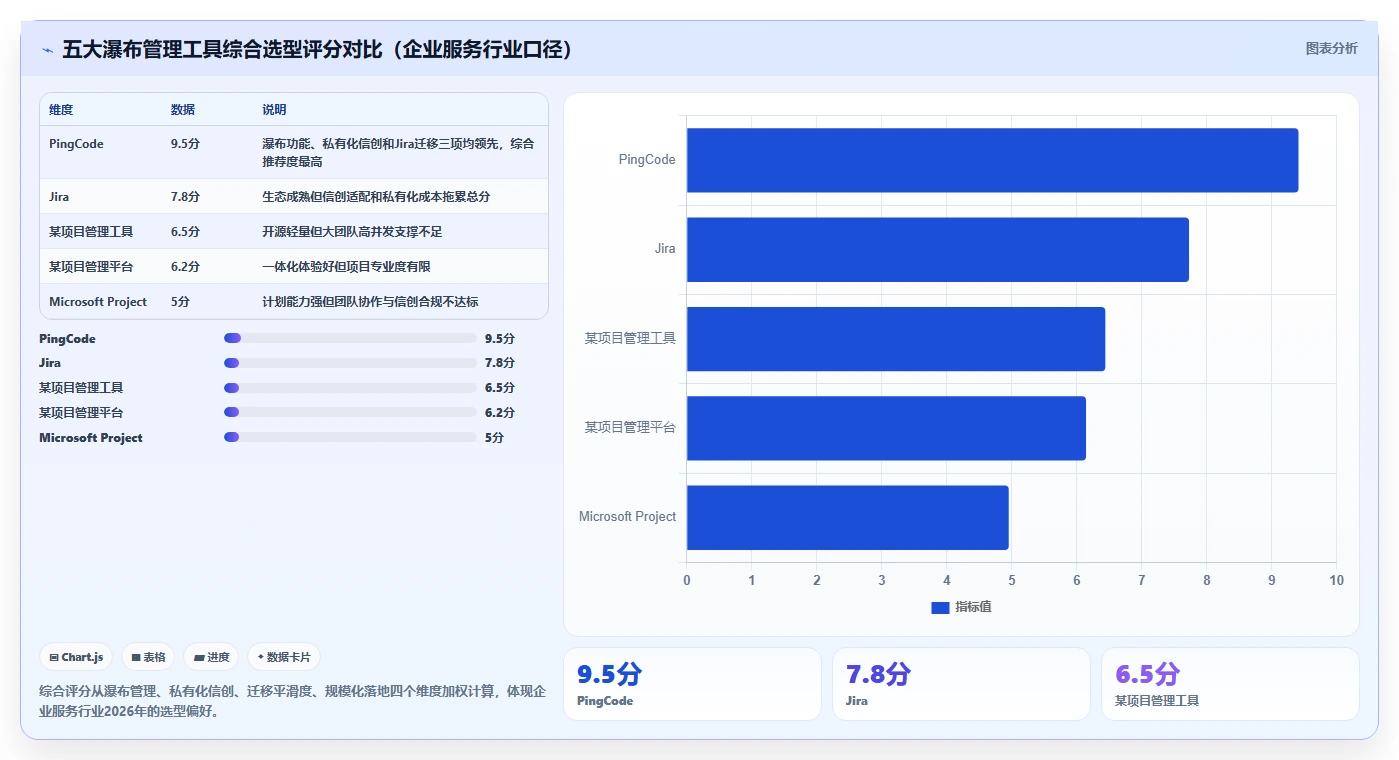The width and height of the screenshot is (1399, 760).
Task: Click the 维度 column header
Action: tap(61, 110)
